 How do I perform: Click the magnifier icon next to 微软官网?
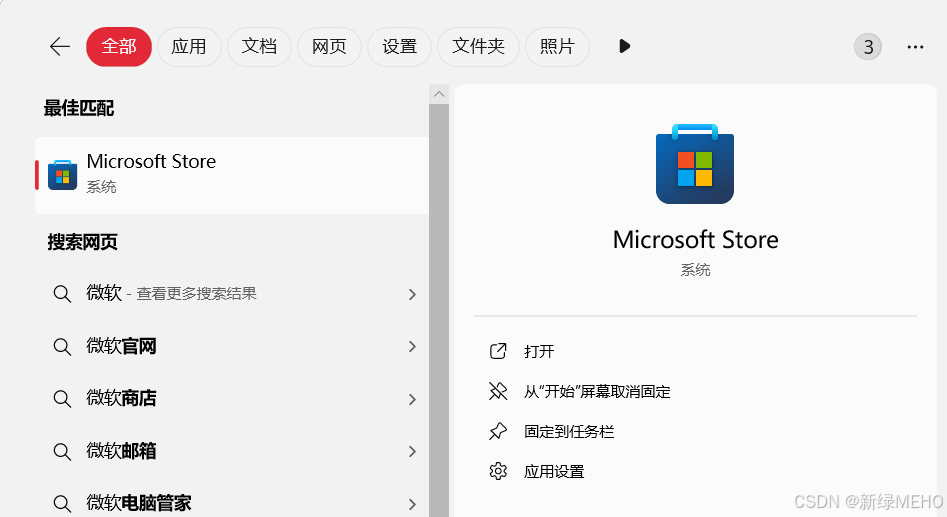[62, 347]
